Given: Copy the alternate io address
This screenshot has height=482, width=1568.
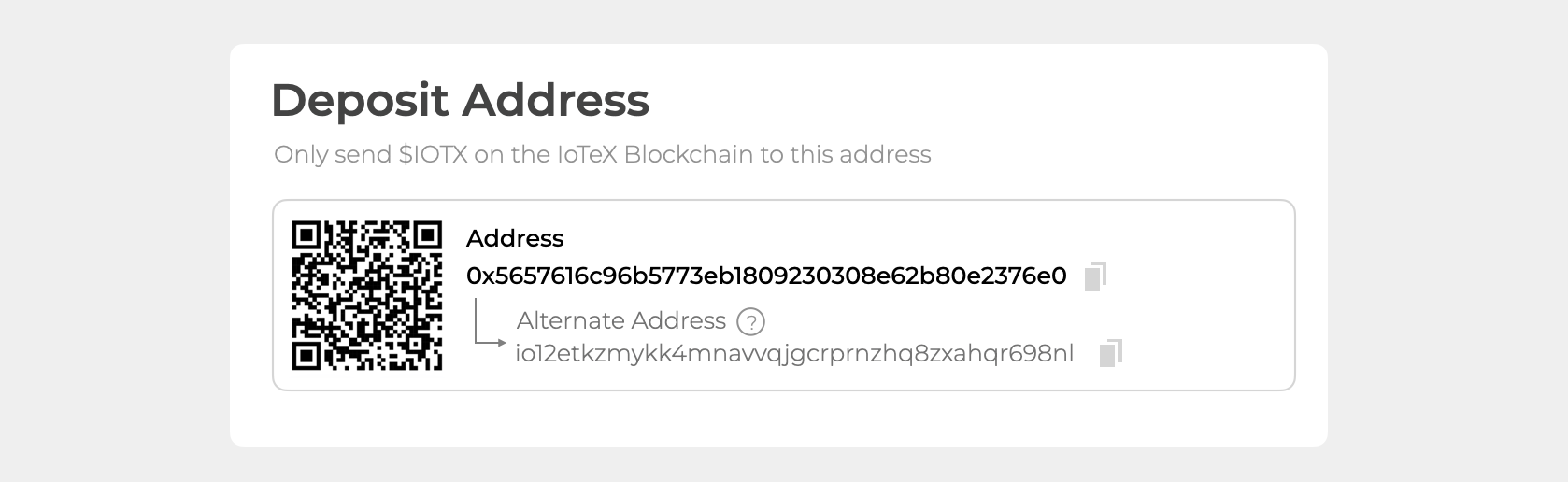Looking at the screenshot, I should (1110, 353).
